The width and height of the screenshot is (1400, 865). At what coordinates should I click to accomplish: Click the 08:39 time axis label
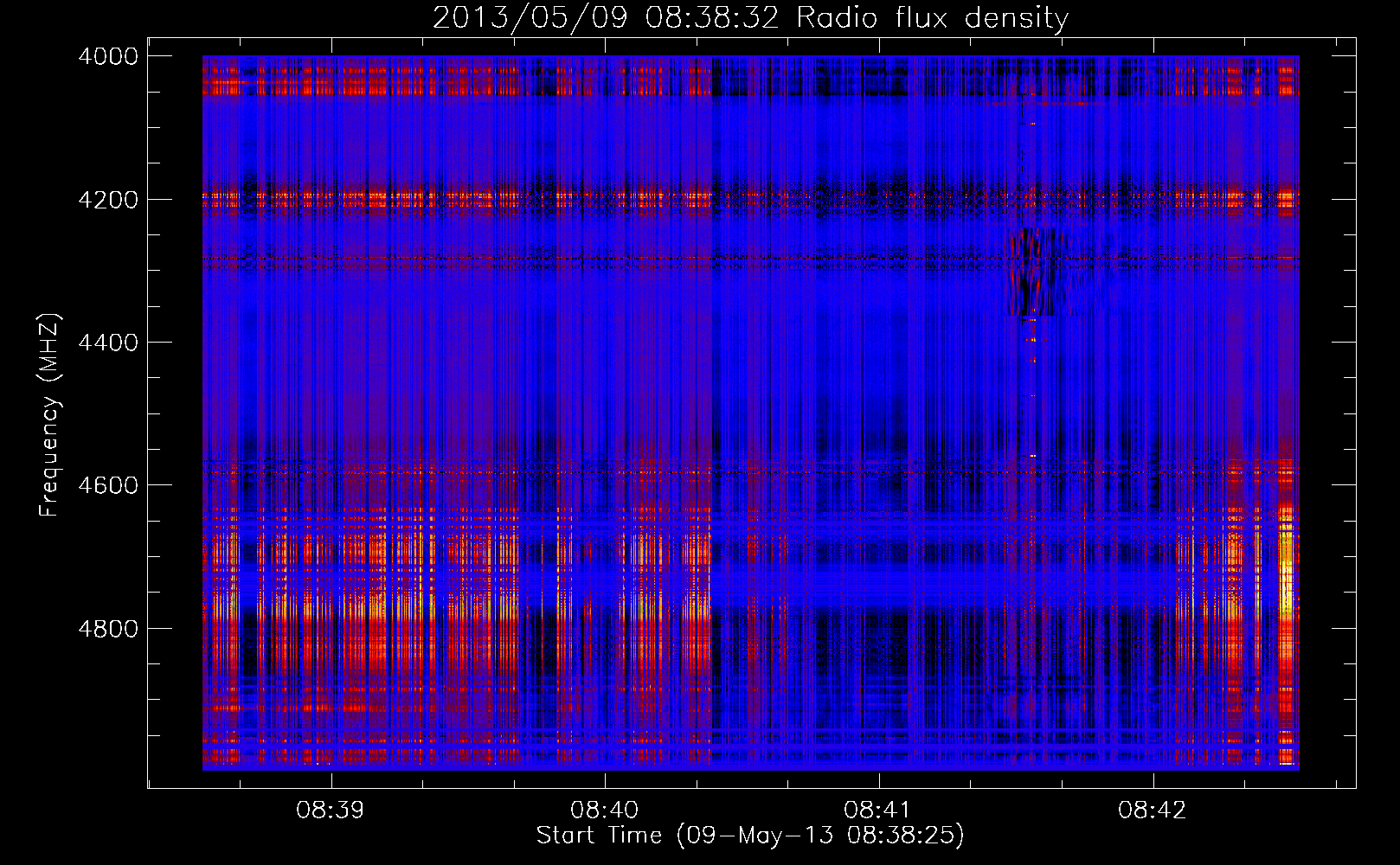[x=330, y=811]
